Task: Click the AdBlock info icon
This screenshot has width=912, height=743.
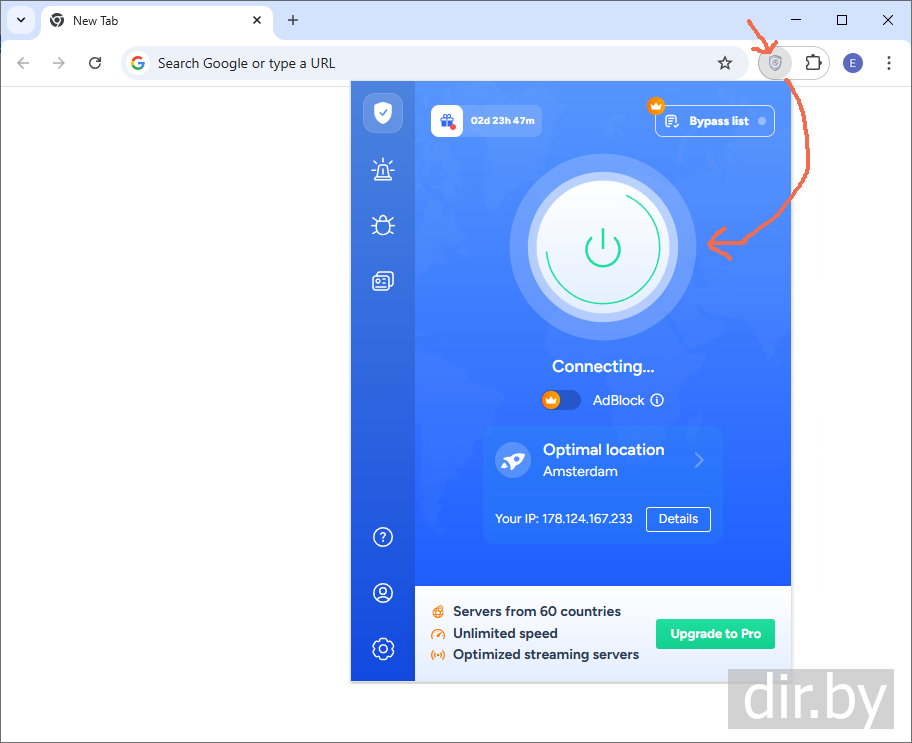Action: (x=657, y=400)
